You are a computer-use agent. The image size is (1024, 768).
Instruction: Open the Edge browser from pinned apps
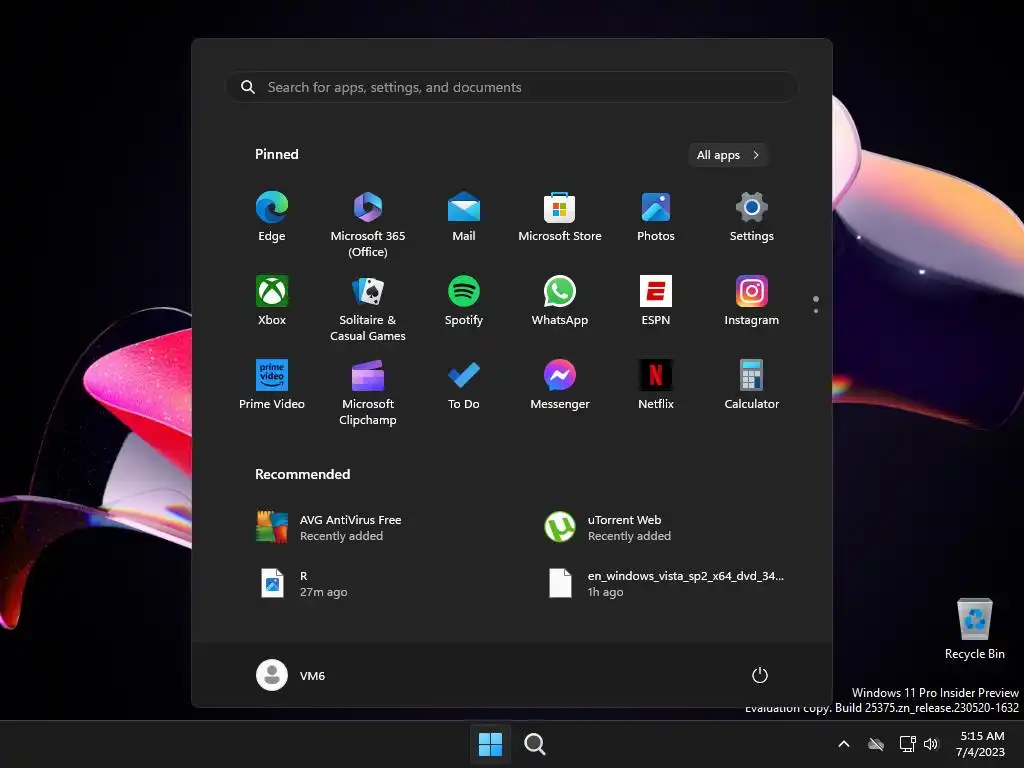[272, 217]
